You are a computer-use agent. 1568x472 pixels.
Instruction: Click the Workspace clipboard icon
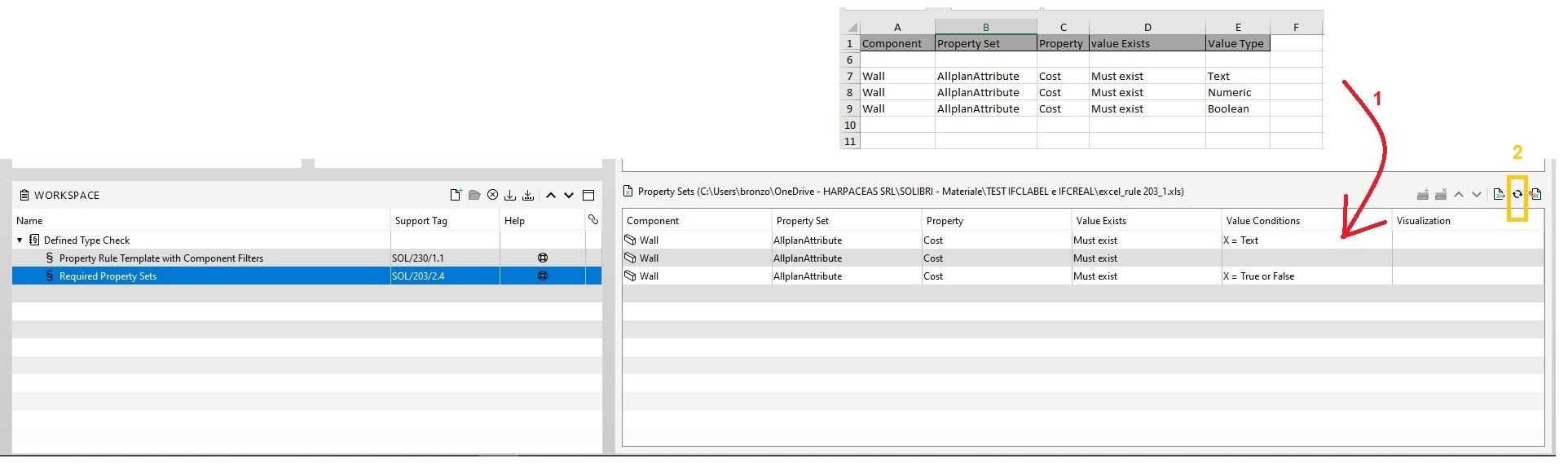(x=24, y=195)
